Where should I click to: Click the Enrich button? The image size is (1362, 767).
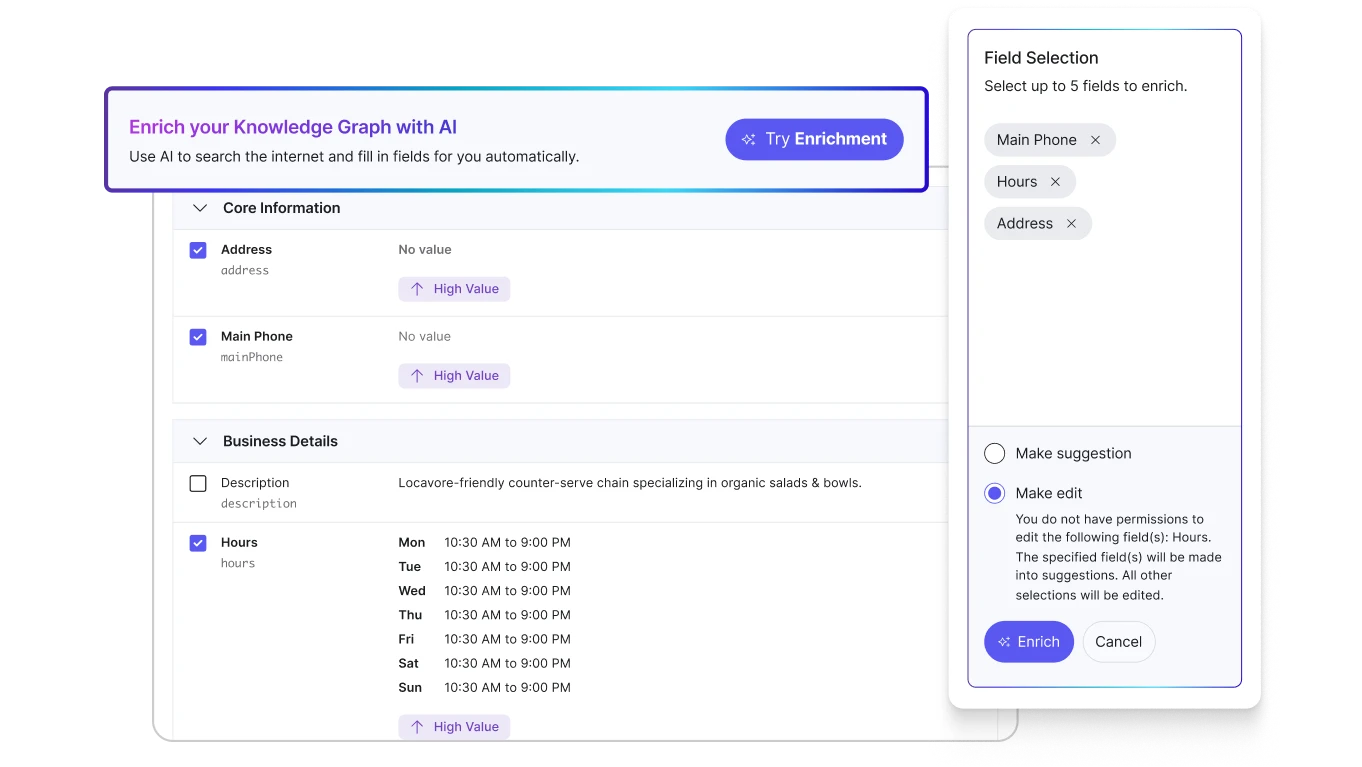pyautogui.click(x=1029, y=642)
